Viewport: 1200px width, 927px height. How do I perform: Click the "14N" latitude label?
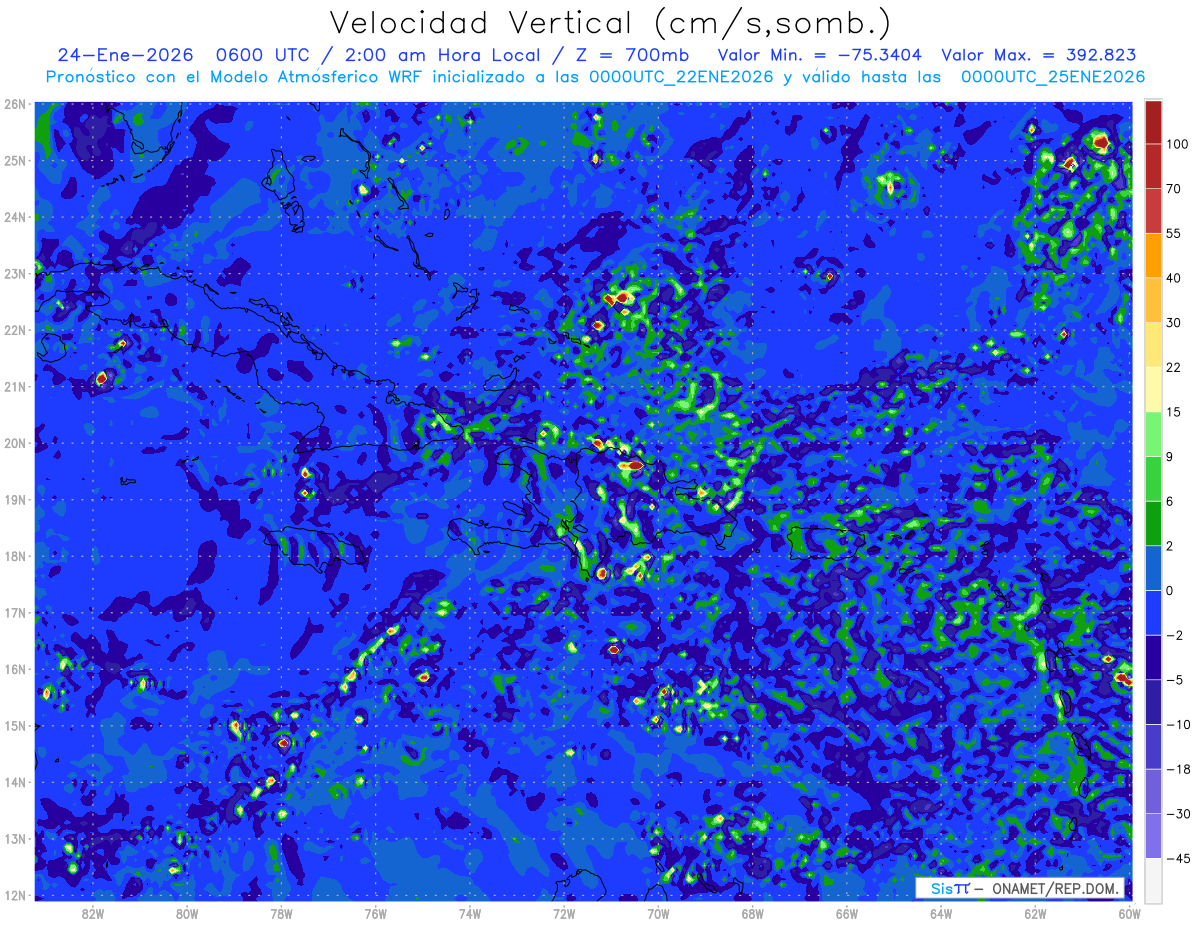[x=15, y=782]
